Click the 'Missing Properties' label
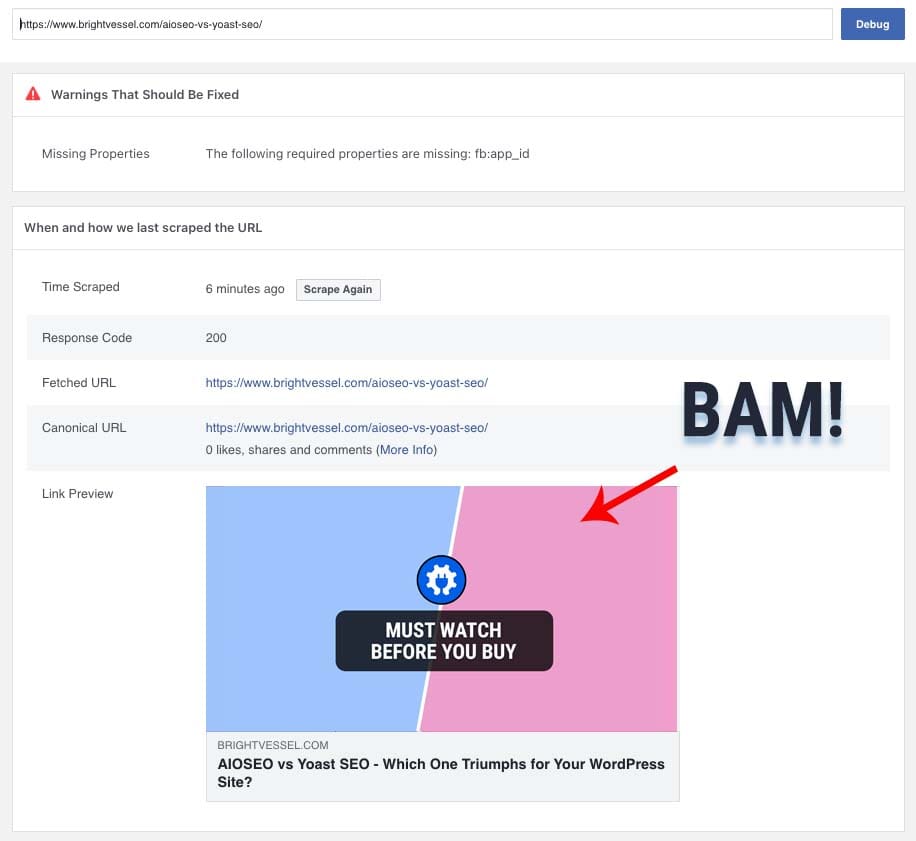Image resolution: width=916 pixels, height=841 pixels. 96,154
